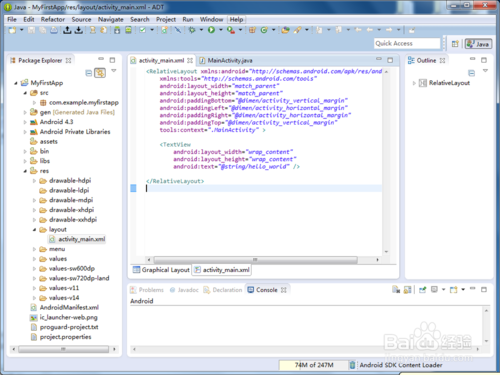Image resolution: width=500 pixels, height=375 pixels.
Task: Open the Debug dropdown arrow
Action: click(201, 30)
